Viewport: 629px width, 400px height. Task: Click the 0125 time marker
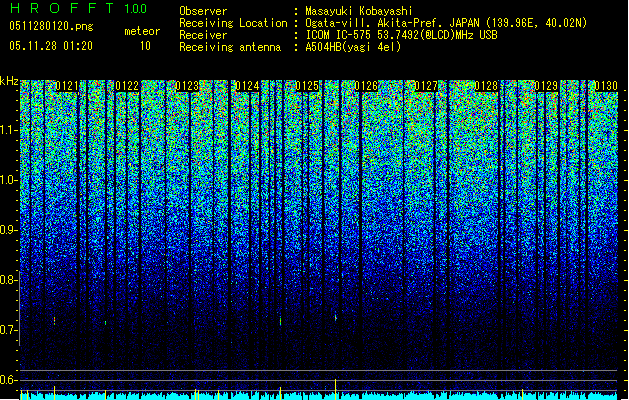pos(307,86)
